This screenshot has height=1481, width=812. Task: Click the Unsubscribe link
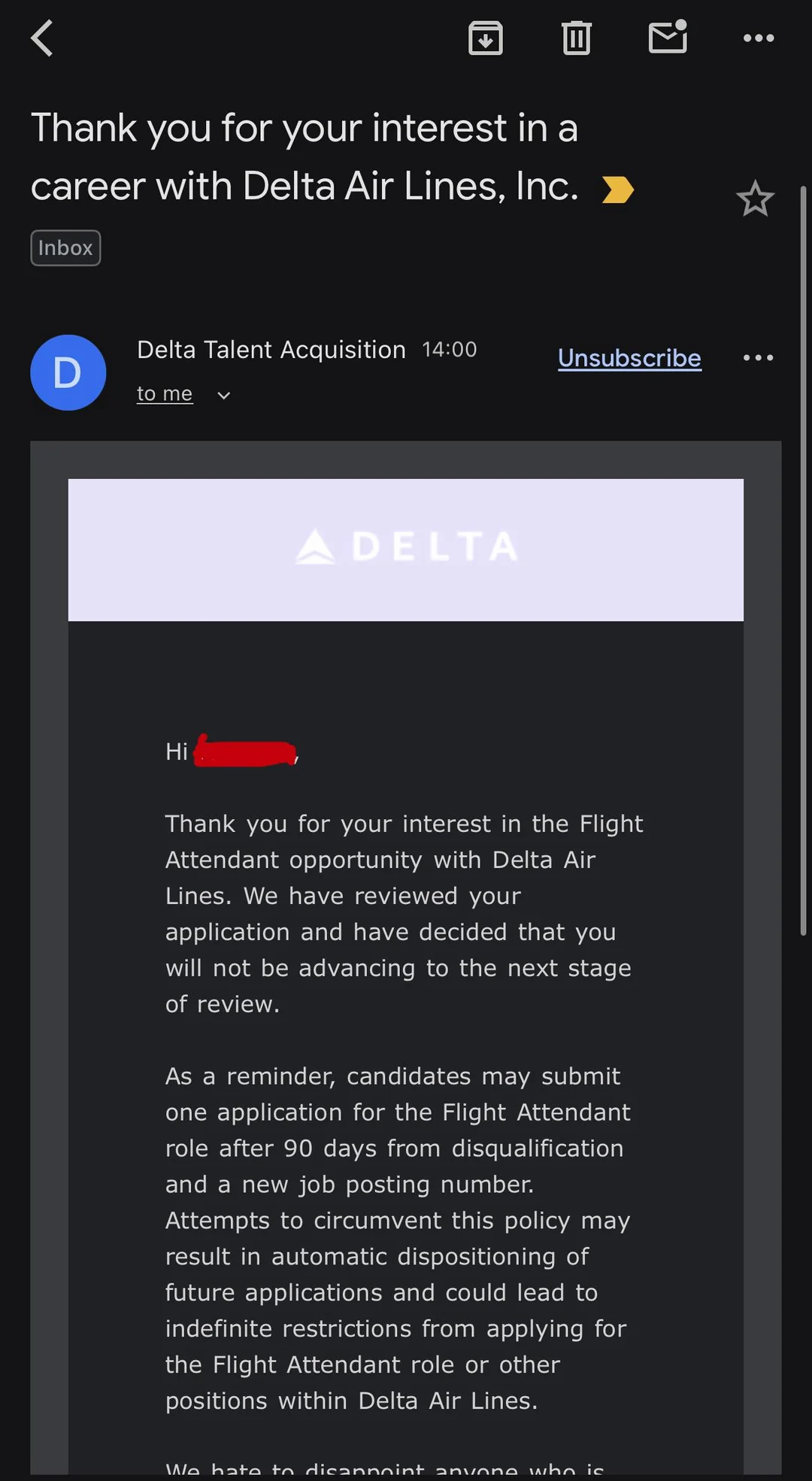coord(629,358)
